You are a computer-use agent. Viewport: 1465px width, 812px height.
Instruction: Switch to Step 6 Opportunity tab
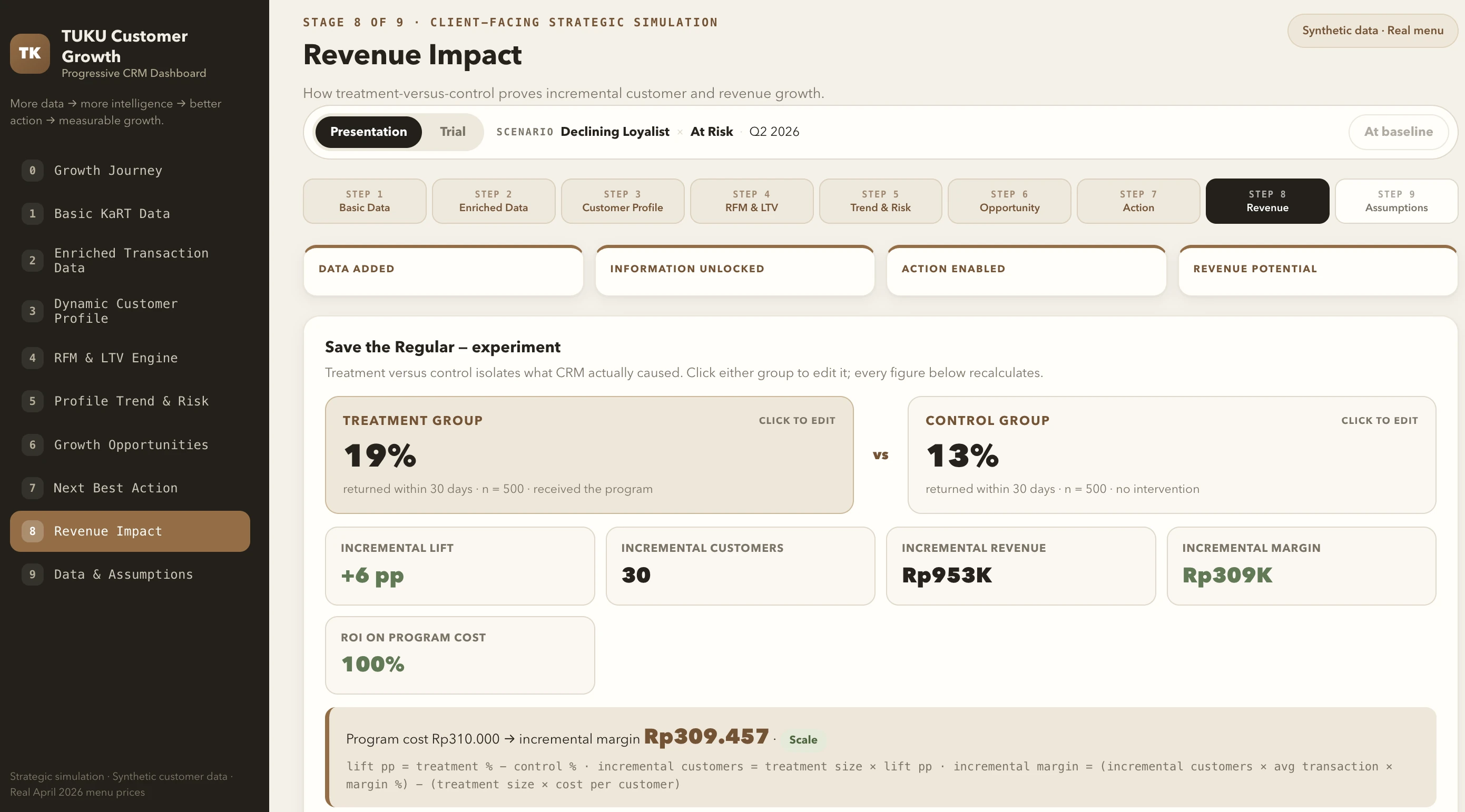coord(1009,201)
